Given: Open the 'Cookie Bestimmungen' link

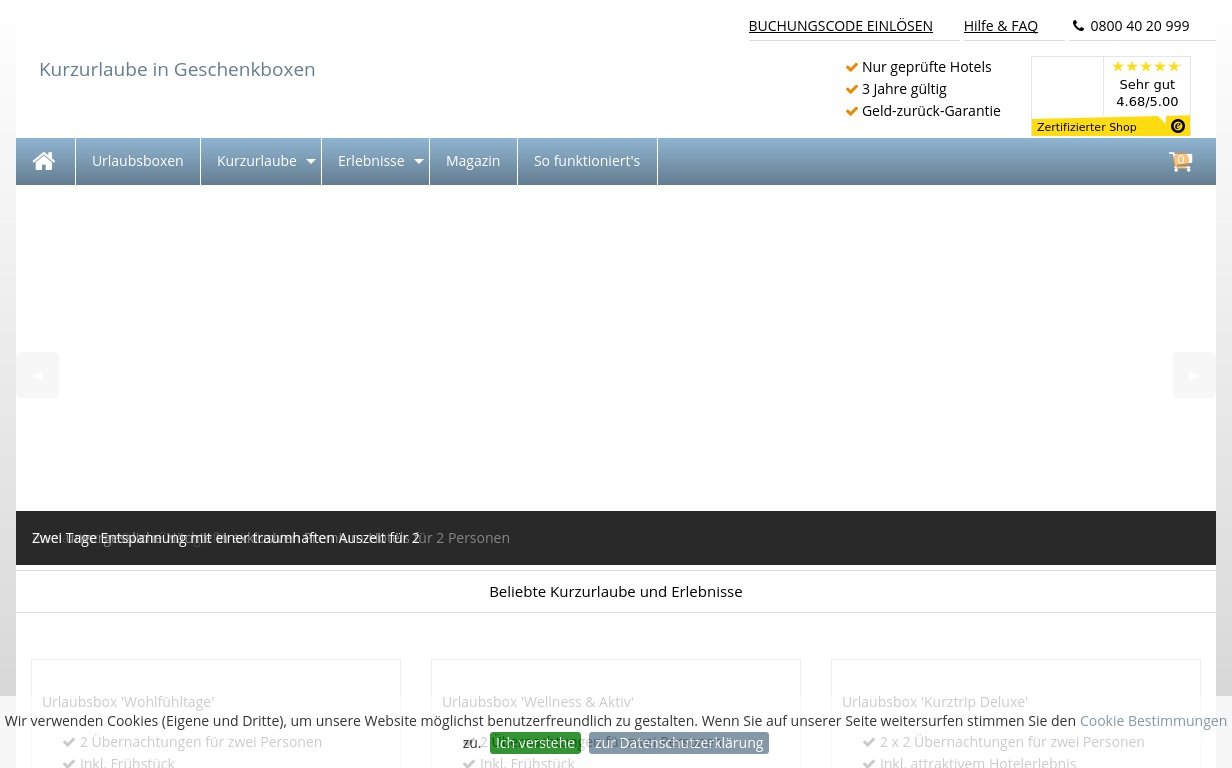Looking at the screenshot, I should pos(1153,721).
